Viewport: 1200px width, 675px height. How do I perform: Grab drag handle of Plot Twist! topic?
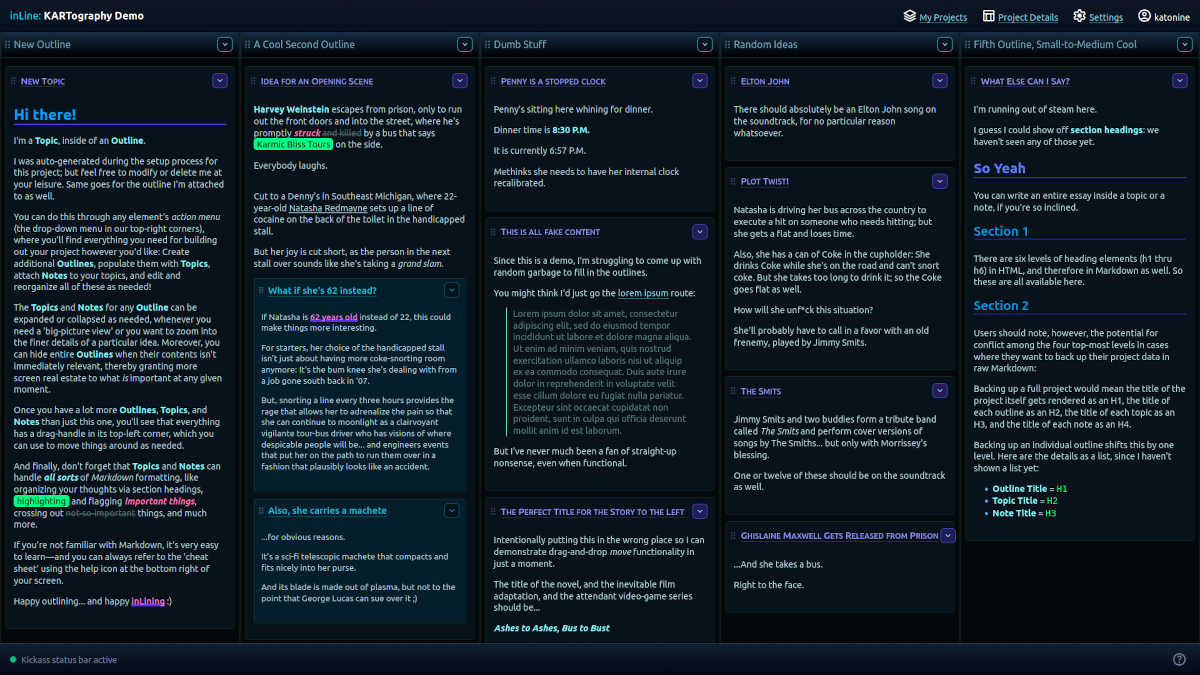pos(735,181)
